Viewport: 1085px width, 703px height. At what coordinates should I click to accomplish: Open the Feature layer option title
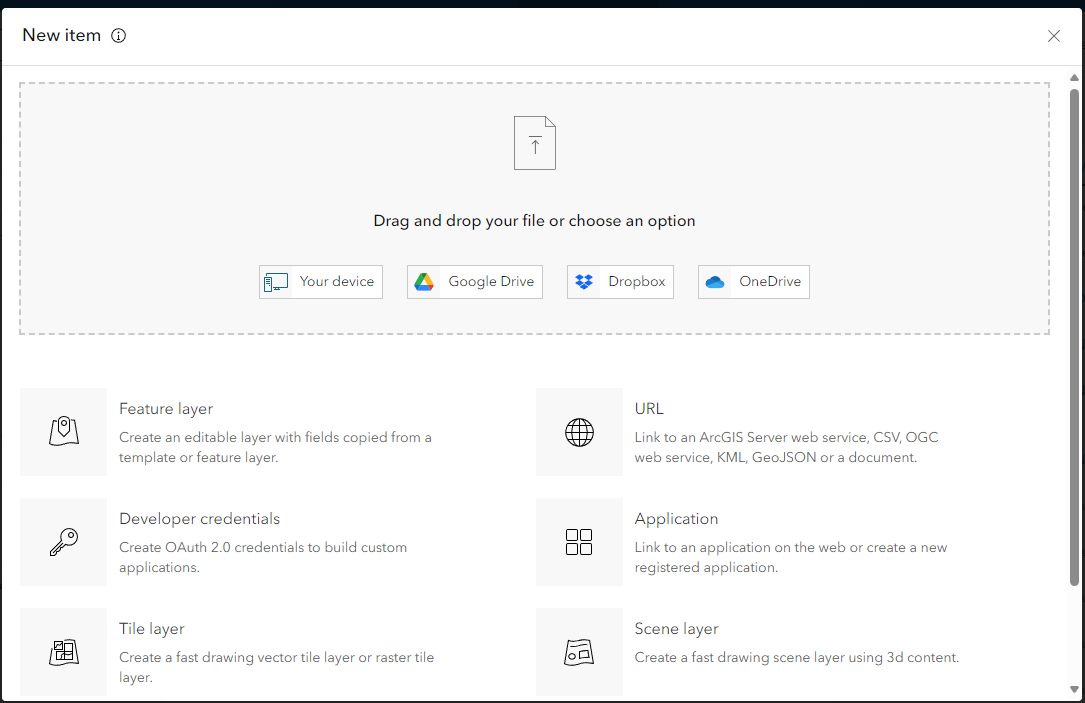pos(166,409)
